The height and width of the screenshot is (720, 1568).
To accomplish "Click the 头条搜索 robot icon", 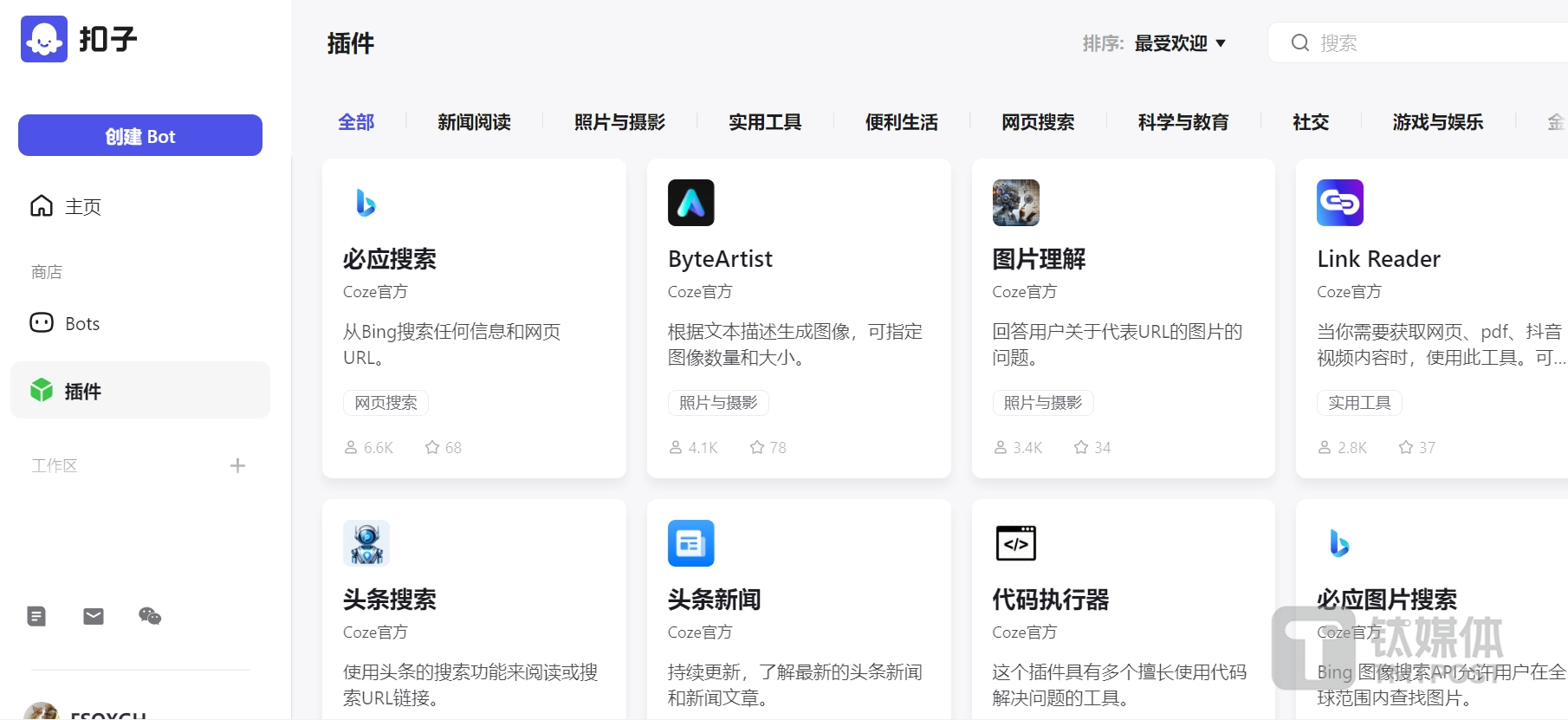I will [366, 543].
